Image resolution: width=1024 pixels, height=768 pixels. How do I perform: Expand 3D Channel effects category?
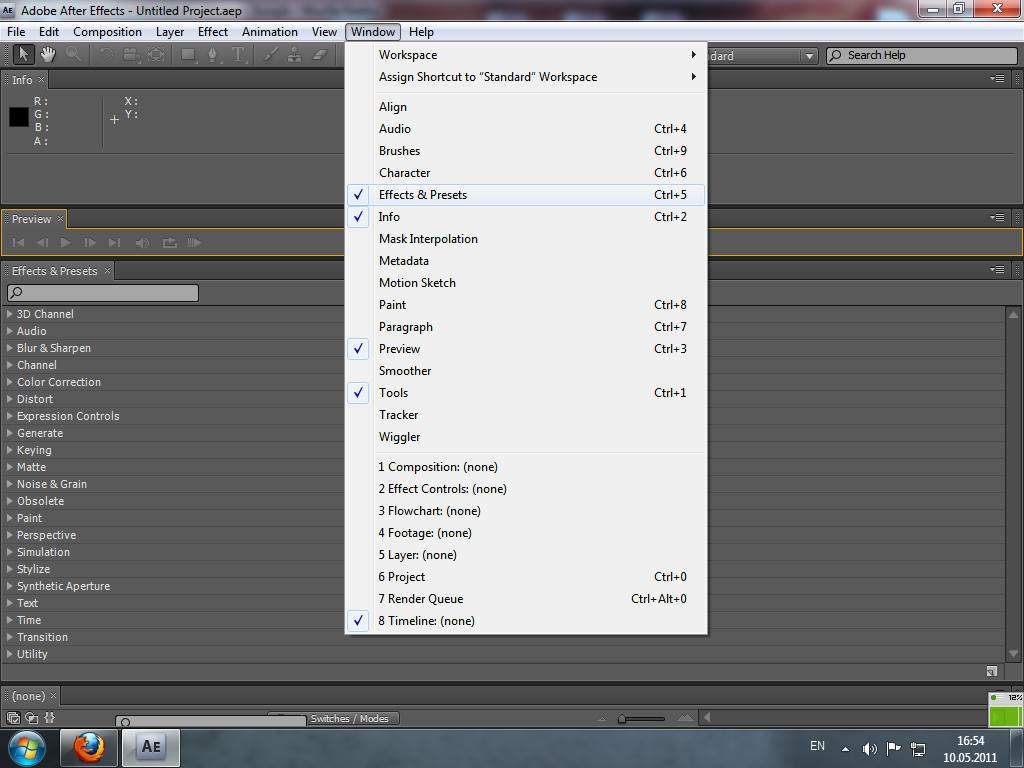point(10,313)
